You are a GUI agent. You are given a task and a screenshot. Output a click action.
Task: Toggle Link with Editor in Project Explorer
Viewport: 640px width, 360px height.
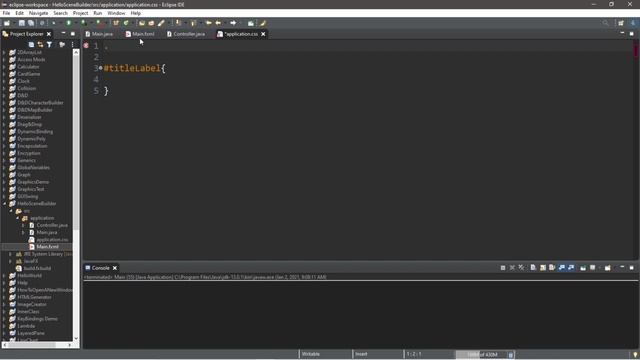(x=40, y=44)
